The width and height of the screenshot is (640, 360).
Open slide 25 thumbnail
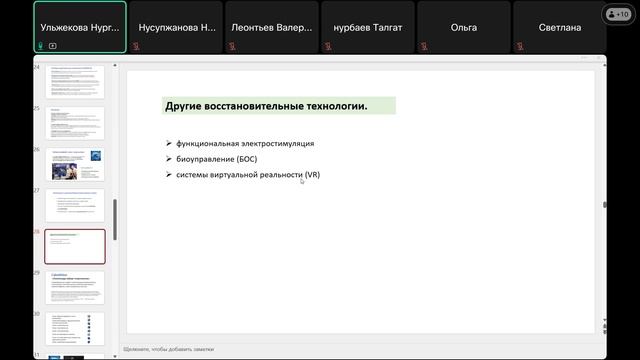coord(75,123)
